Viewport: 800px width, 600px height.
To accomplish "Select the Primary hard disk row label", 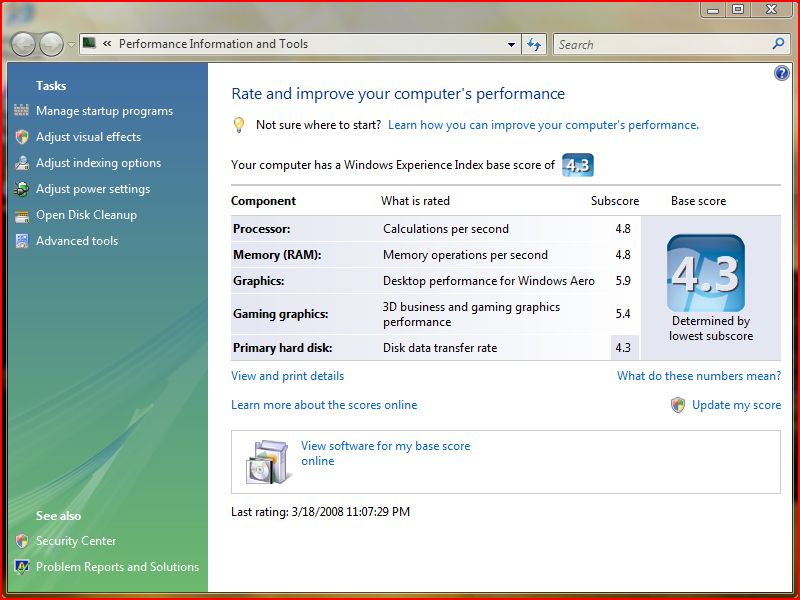I will (283, 348).
